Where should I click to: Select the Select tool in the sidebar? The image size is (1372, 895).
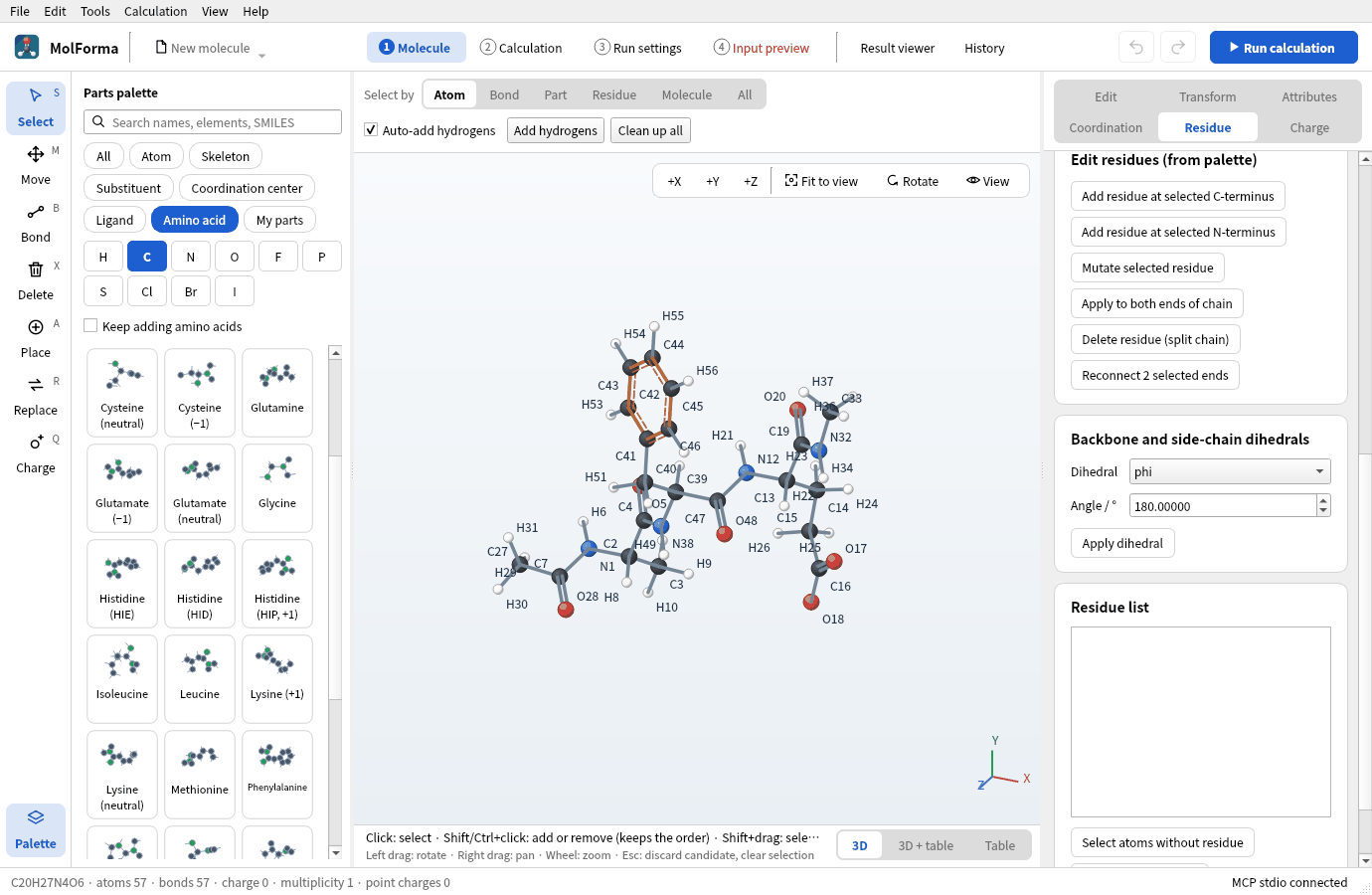click(x=36, y=107)
